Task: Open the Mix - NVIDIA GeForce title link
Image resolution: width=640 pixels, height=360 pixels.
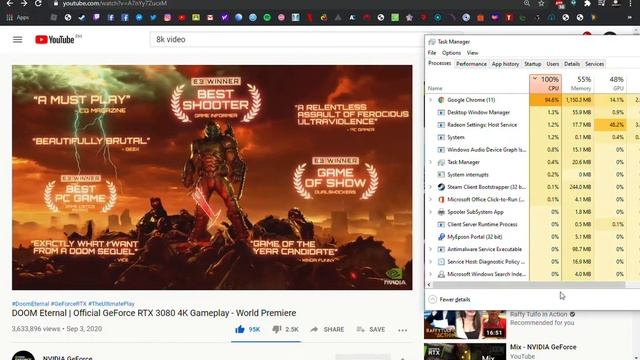Action: (x=543, y=347)
